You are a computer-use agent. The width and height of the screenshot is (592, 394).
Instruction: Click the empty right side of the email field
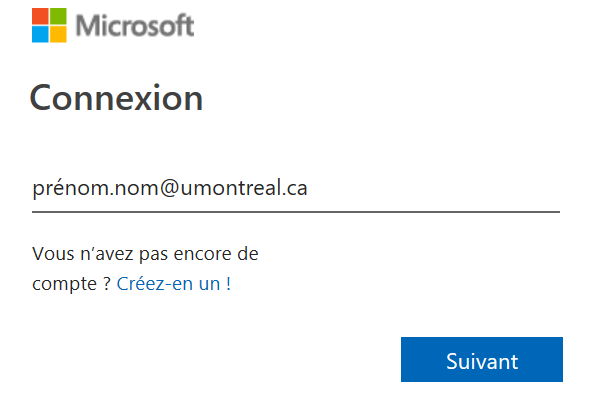[x=434, y=189]
